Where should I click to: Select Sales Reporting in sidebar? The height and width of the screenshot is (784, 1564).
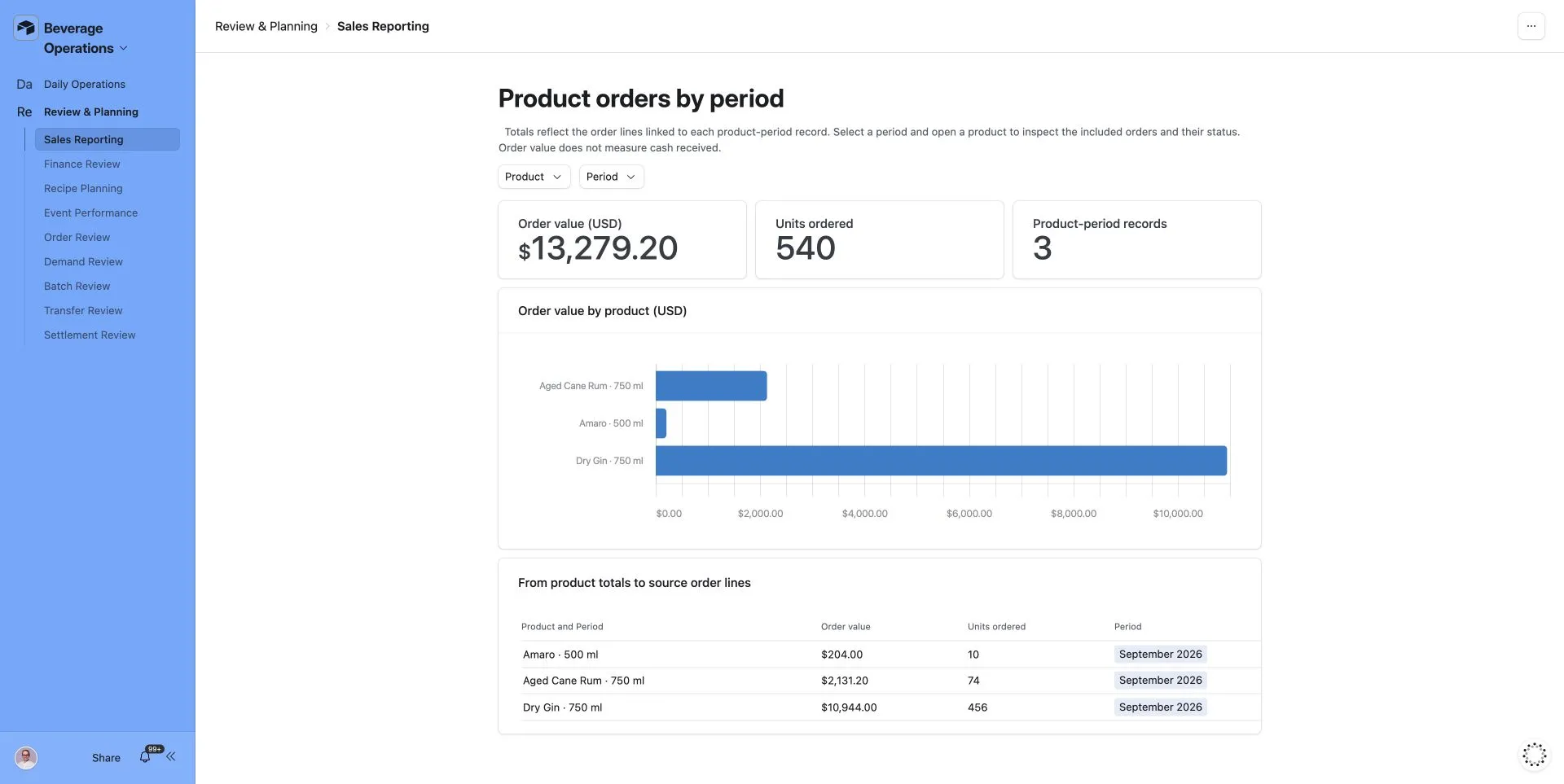[x=107, y=139]
